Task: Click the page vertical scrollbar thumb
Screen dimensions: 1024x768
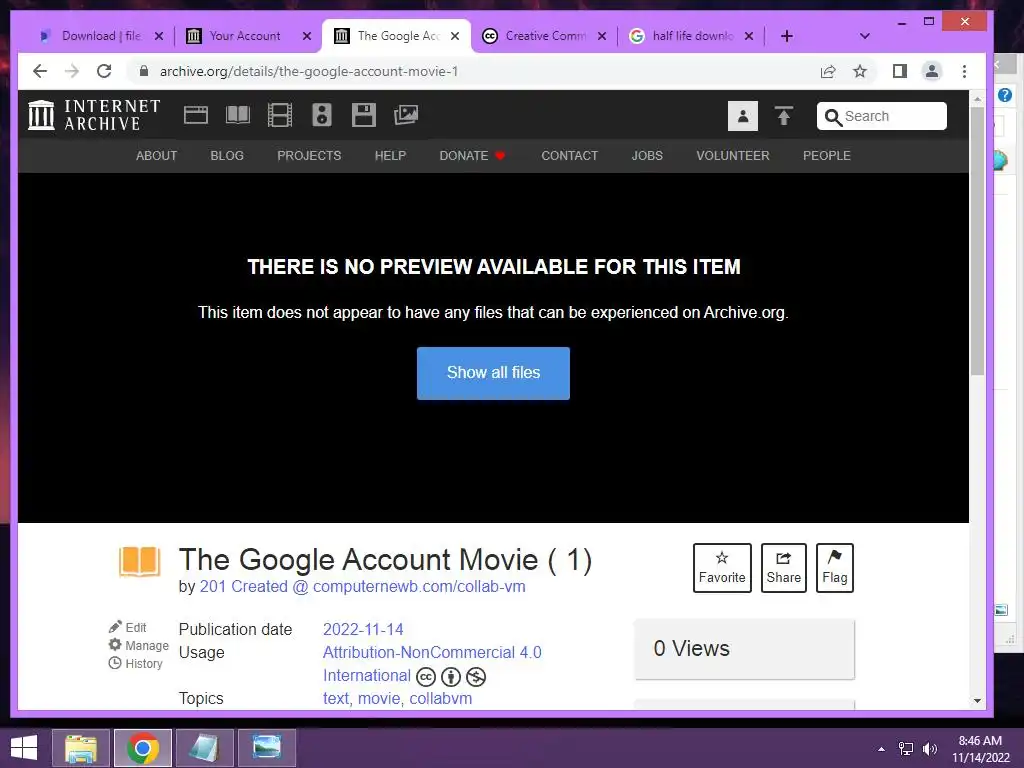Action: click(x=977, y=240)
